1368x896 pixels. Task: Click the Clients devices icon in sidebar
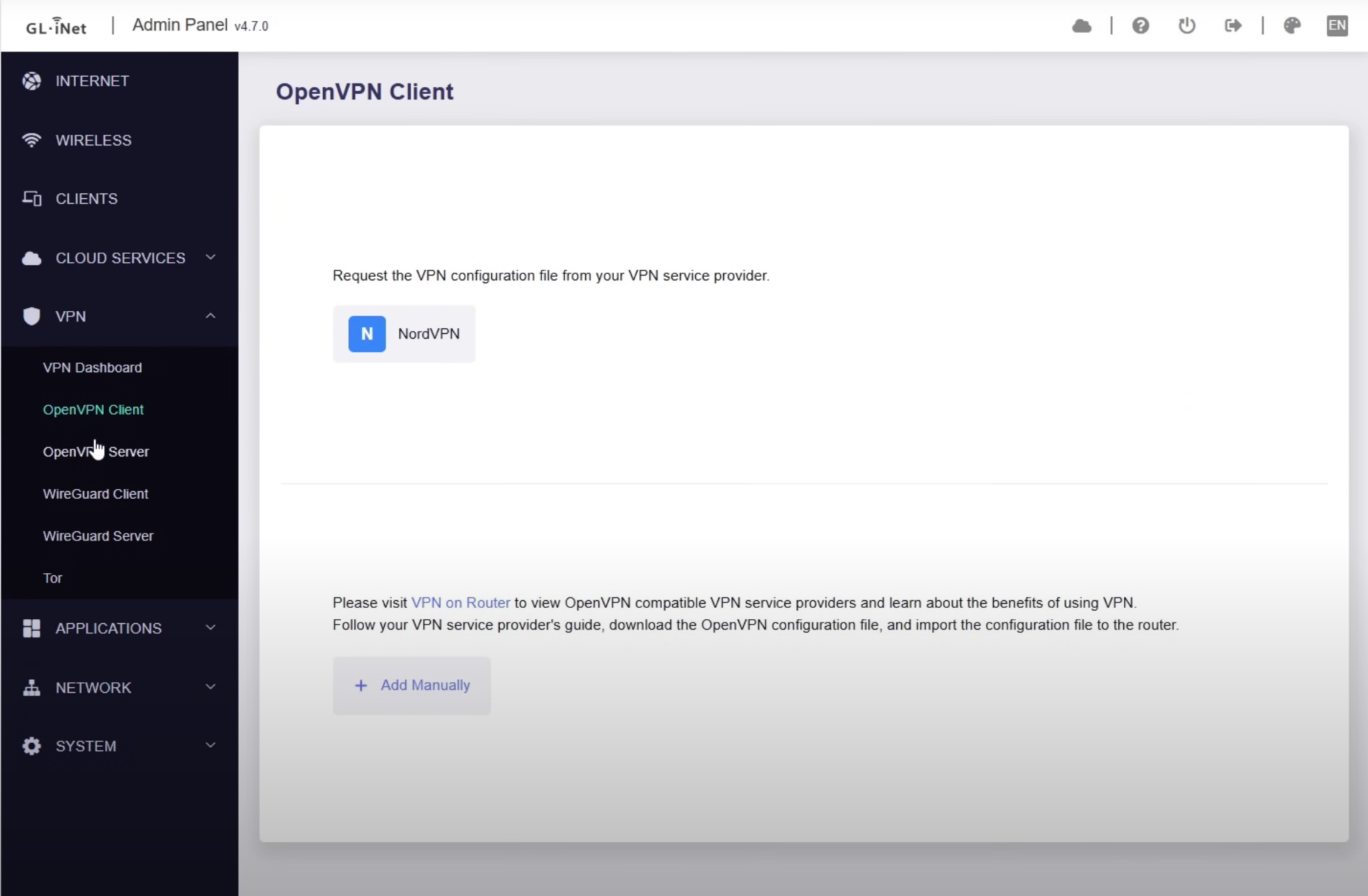(x=32, y=199)
